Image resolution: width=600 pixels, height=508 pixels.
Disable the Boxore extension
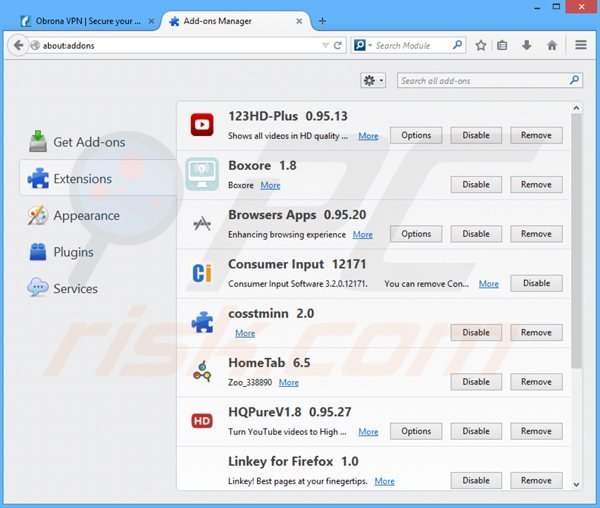[476, 185]
